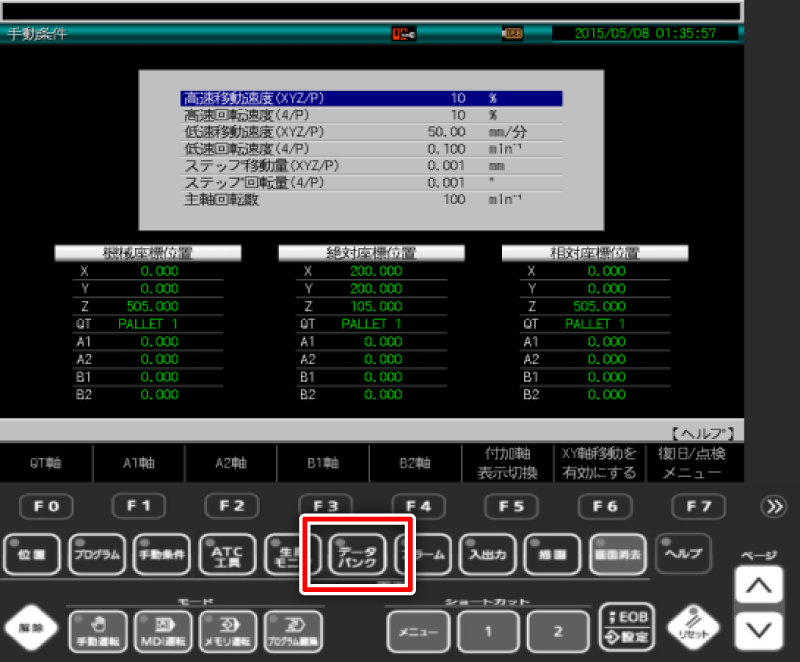The height and width of the screenshot is (662, 800).
Task: Click the EOB 設定 key
Action: 625,629
